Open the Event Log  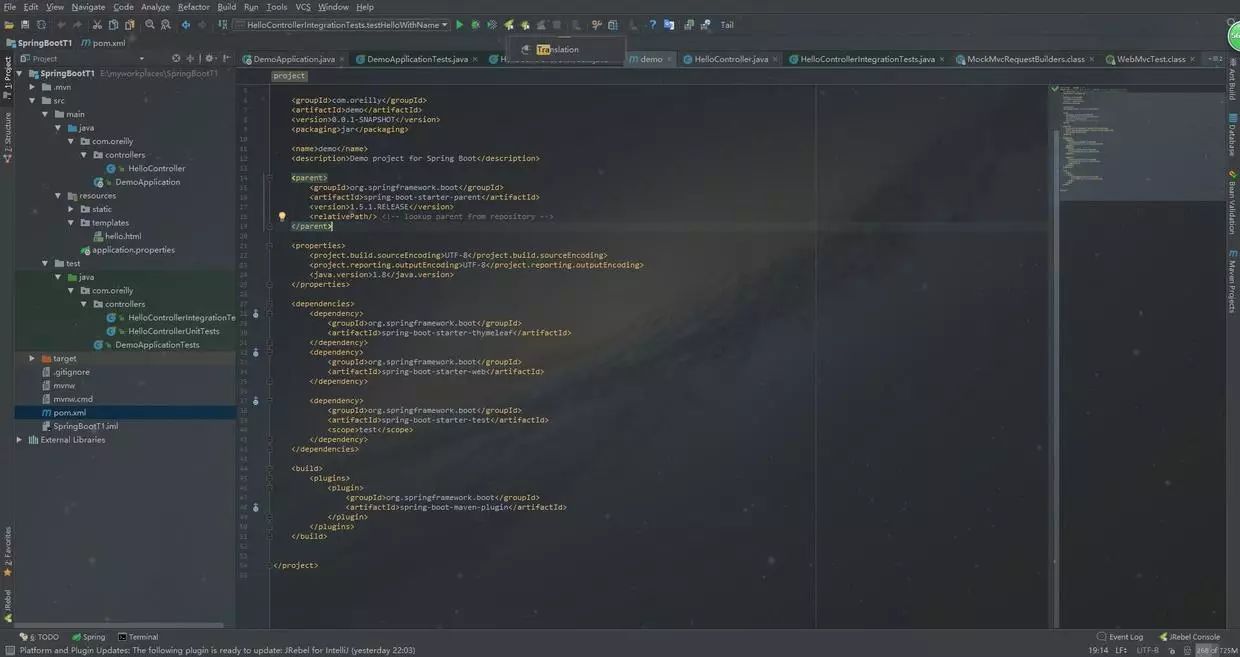pyautogui.click(x=1120, y=637)
